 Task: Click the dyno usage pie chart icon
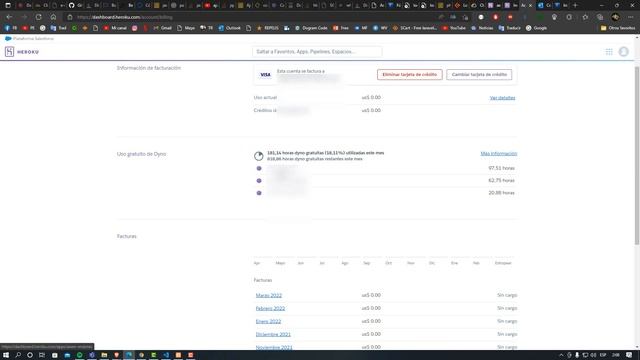pos(258,156)
